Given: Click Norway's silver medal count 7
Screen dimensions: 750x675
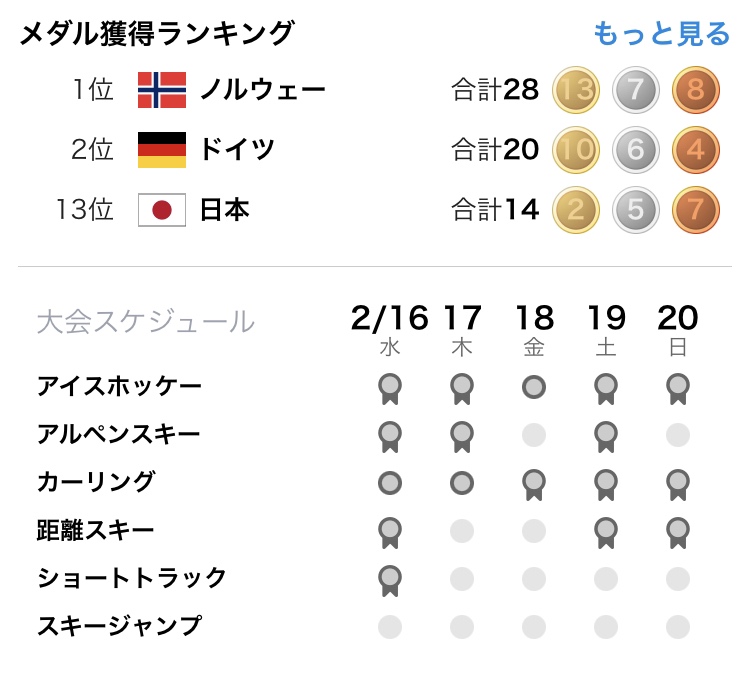Looking at the screenshot, I should [636, 90].
